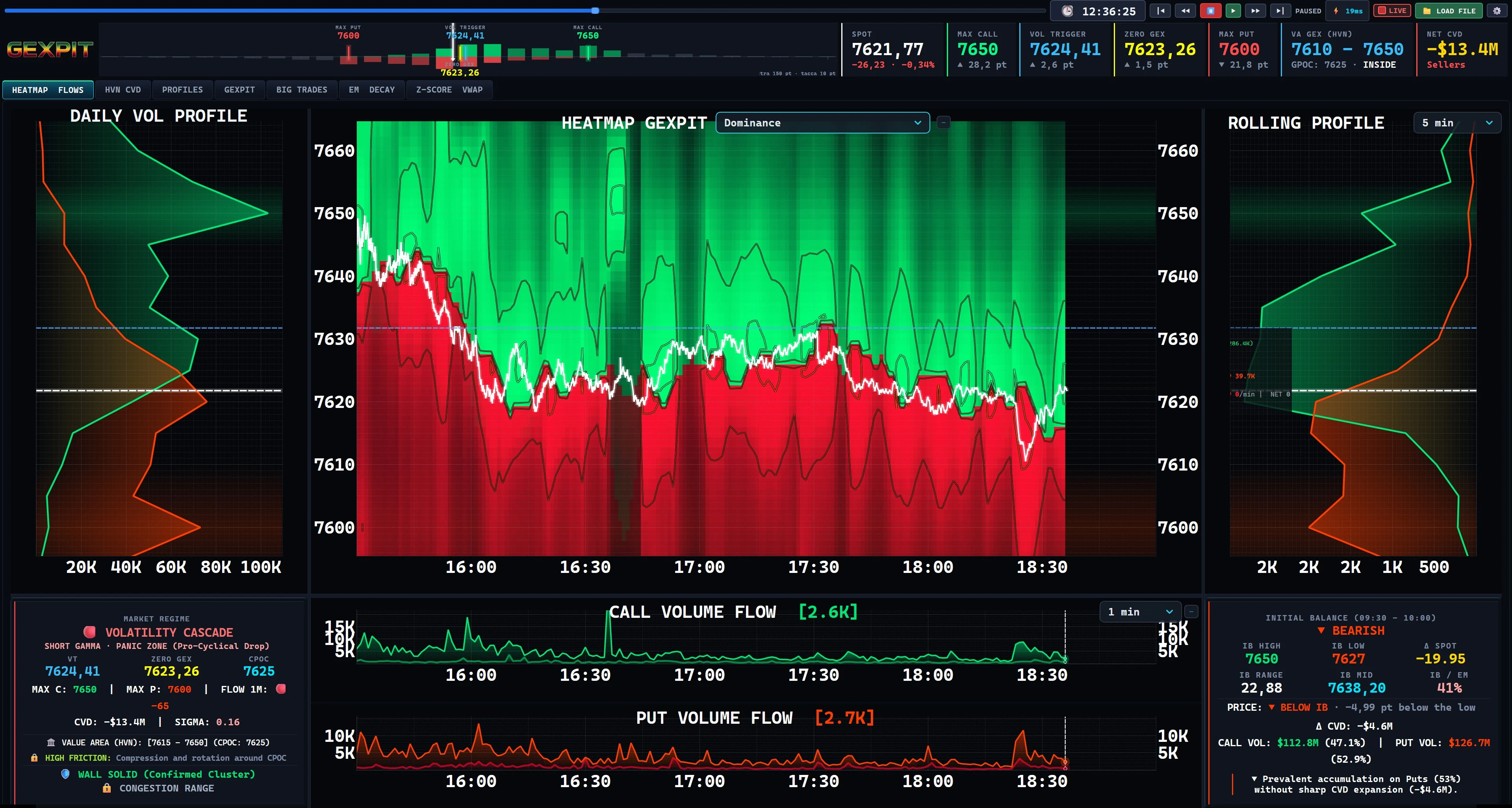Open the Z-SCORE VWAP tab
Viewport: 1512px width, 808px height.
tap(449, 90)
